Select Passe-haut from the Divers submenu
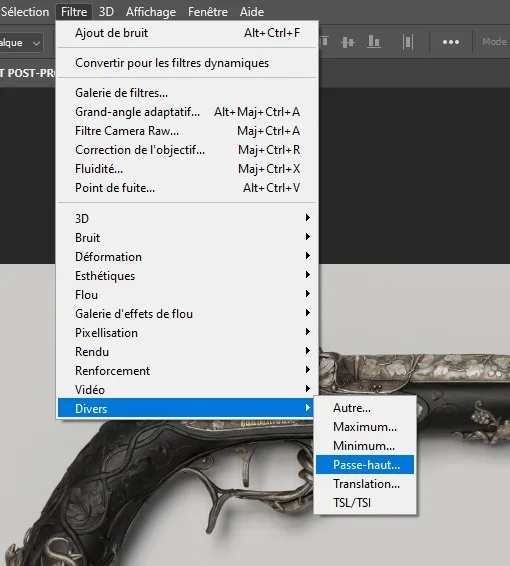Screen dimensions: 510x566 [365, 465]
